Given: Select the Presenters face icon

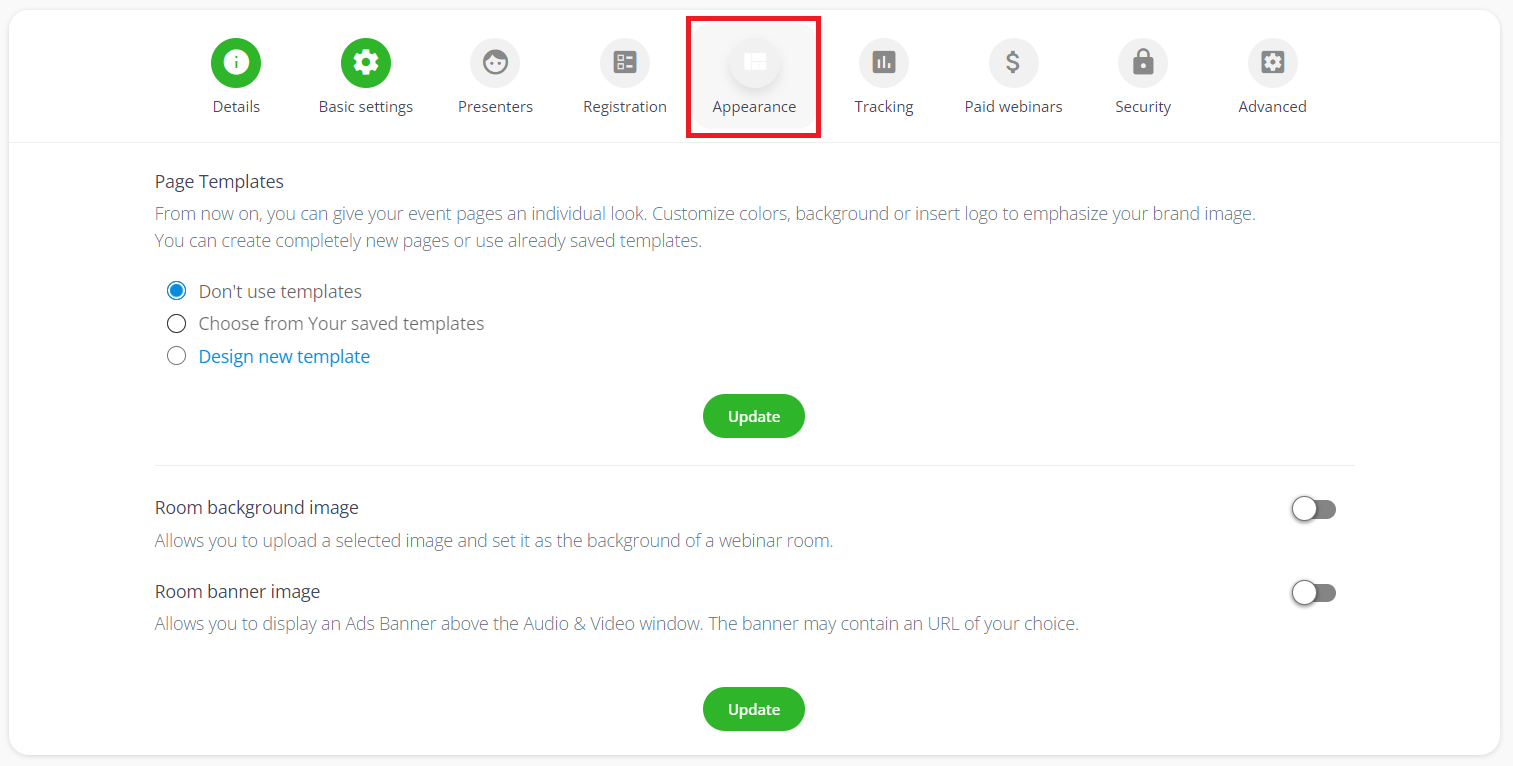Looking at the screenshot, I should pos(495,63).
